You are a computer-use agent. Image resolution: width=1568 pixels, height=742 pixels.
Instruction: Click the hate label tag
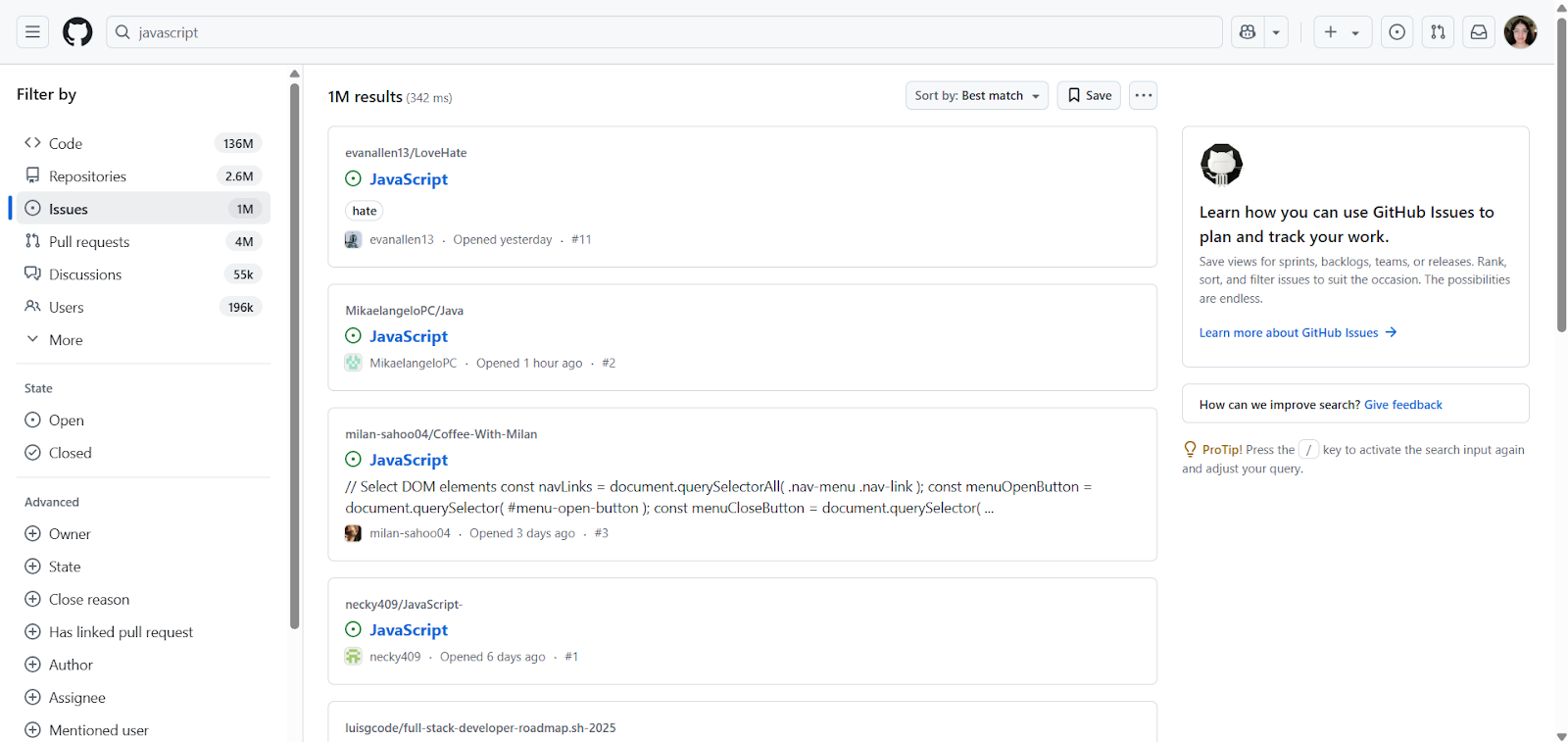tap(365, 211)
